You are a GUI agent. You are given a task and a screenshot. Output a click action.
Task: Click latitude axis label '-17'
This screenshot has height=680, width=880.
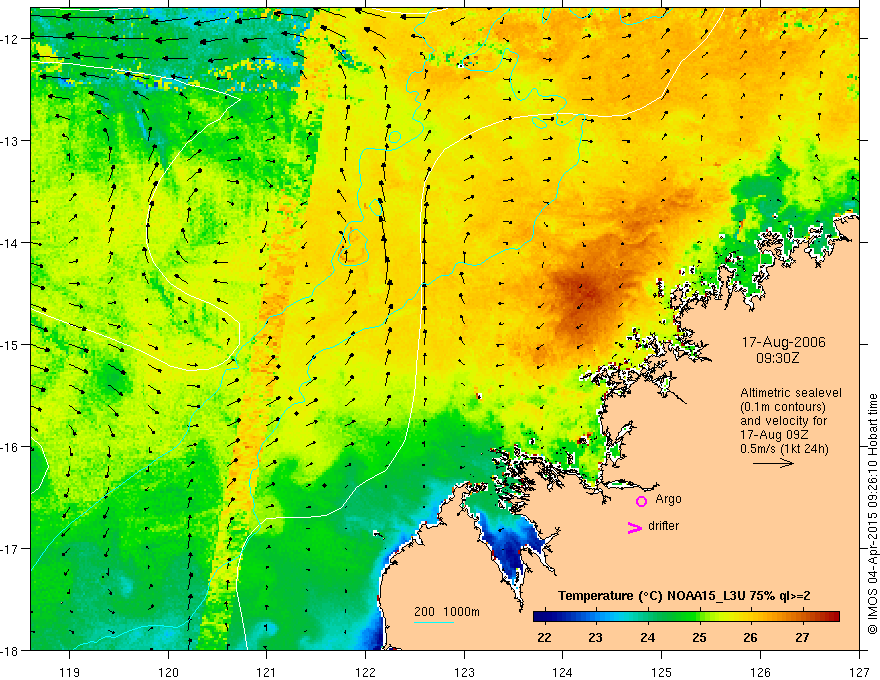pos(10,549)
